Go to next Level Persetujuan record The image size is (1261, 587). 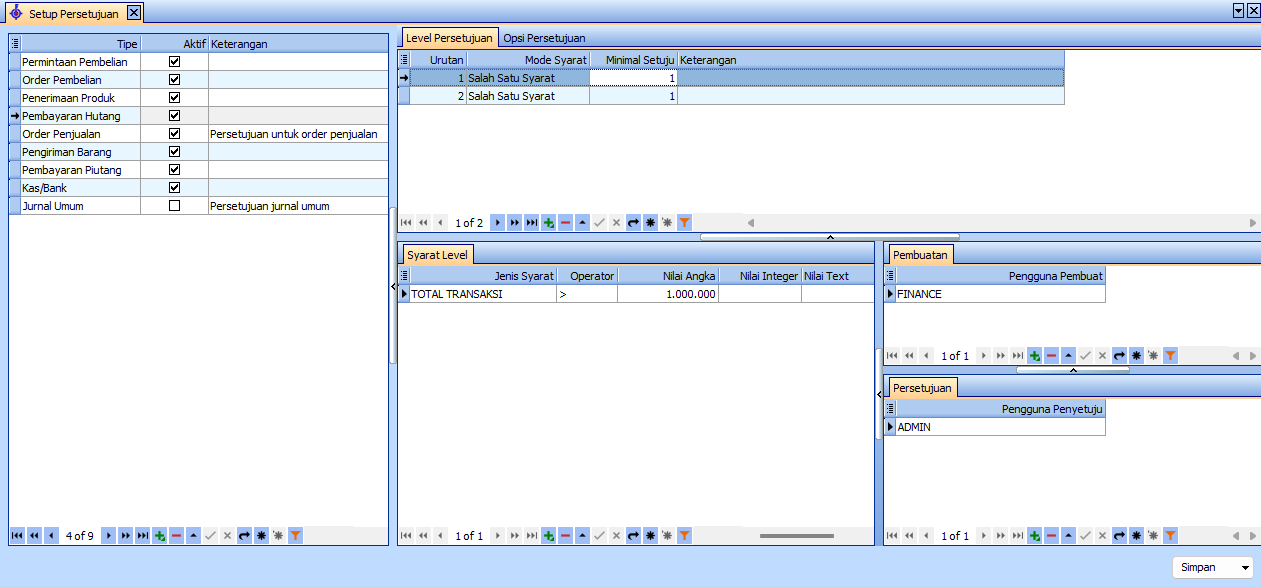tap(498, 223)
